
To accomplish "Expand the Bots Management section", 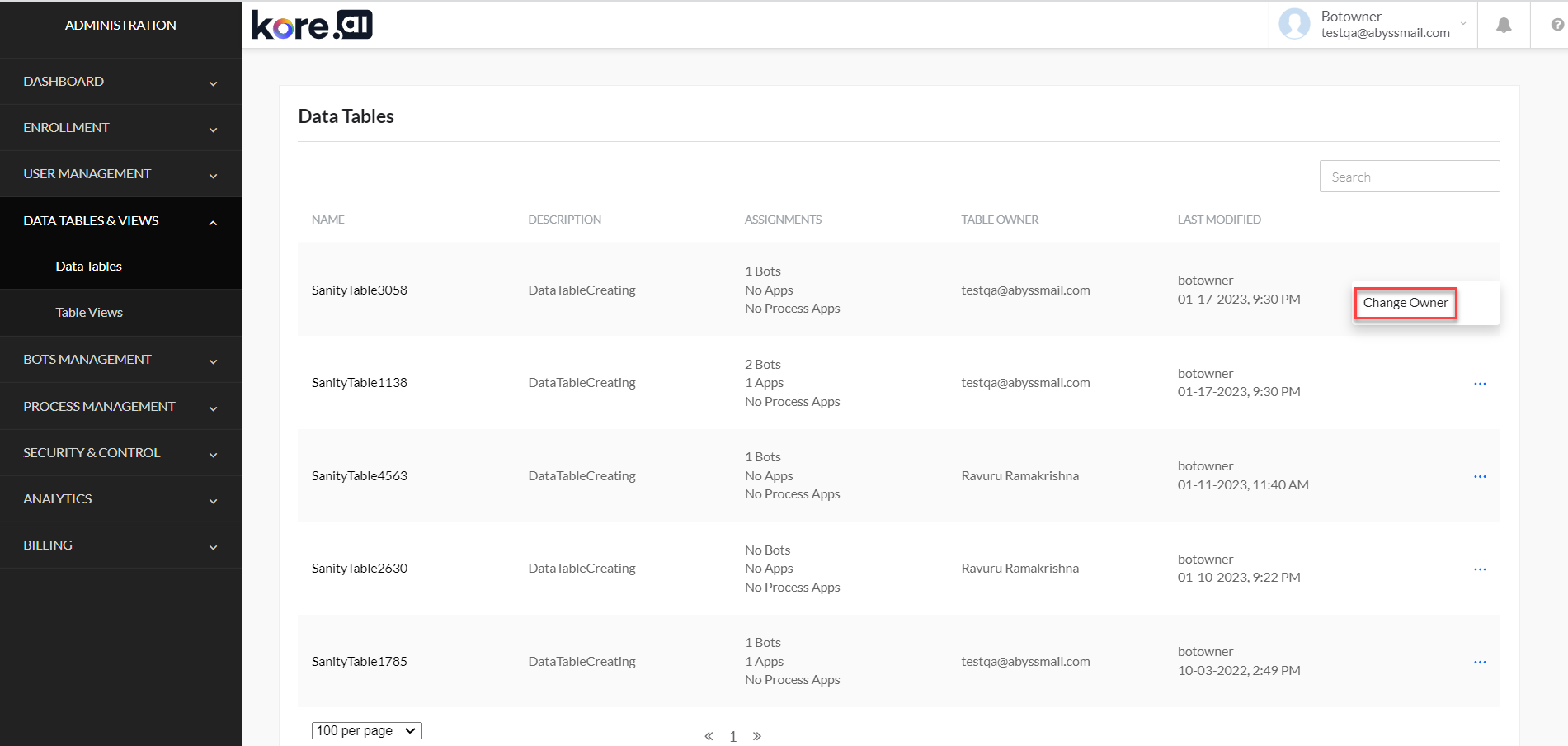I will (120, 360).
